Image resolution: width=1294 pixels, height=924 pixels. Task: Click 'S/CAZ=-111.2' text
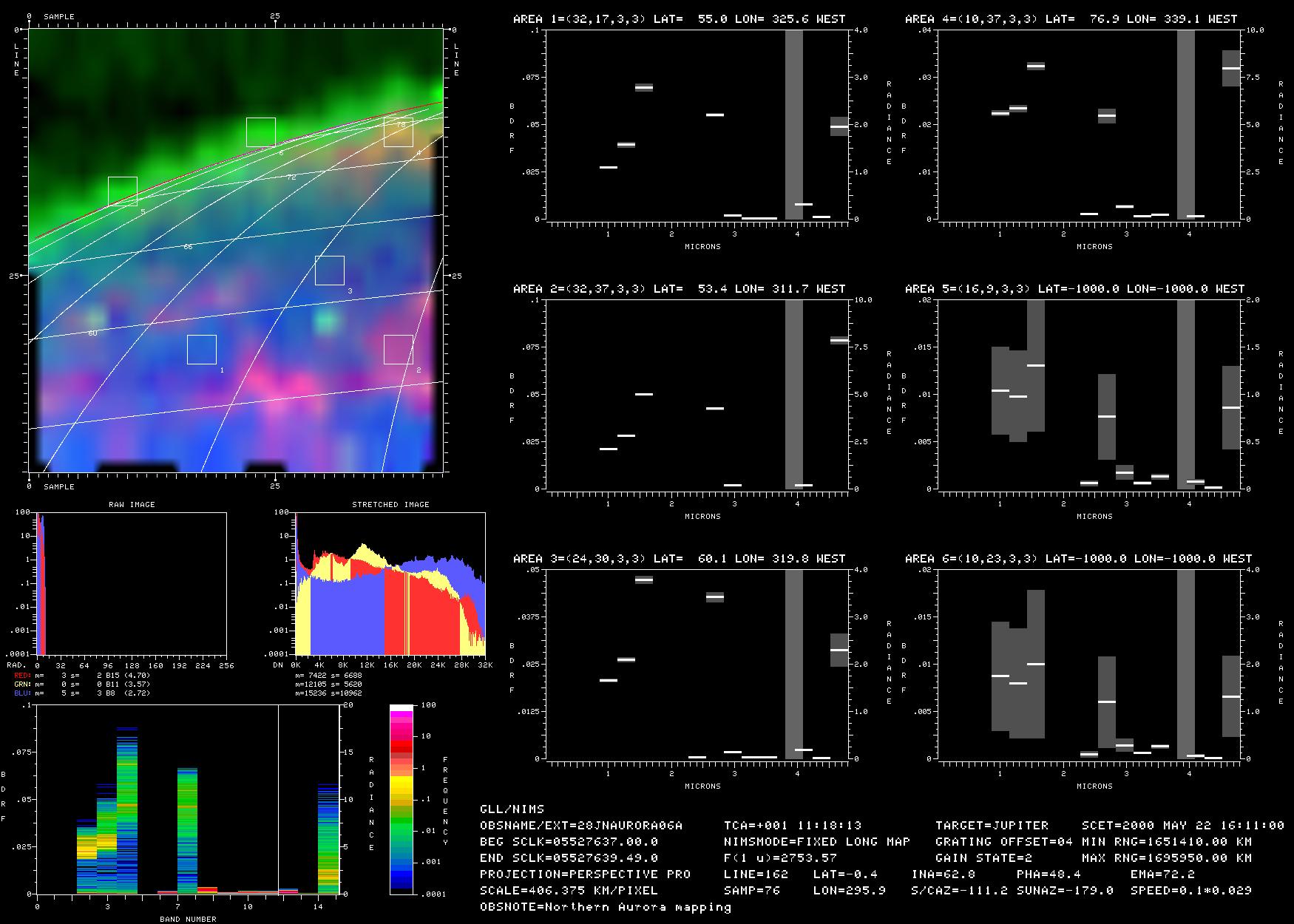959,891
